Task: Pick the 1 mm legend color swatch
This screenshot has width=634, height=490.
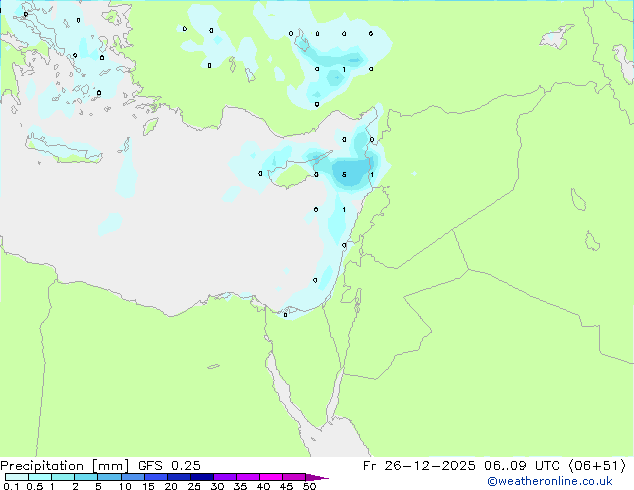Action: pyautogui.click(x=63, y=477)
